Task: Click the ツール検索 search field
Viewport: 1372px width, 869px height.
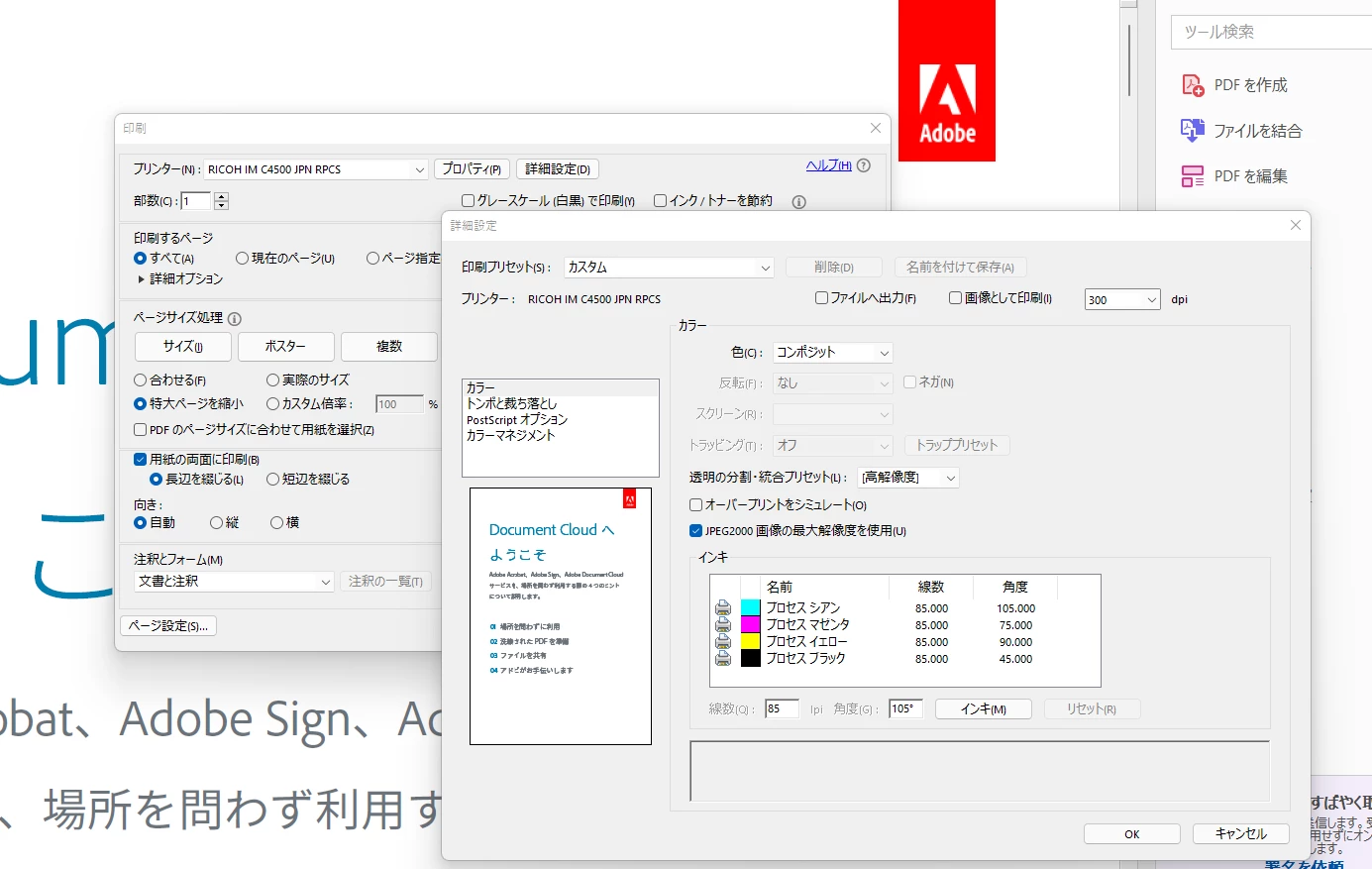Action: coord(1272,32)
